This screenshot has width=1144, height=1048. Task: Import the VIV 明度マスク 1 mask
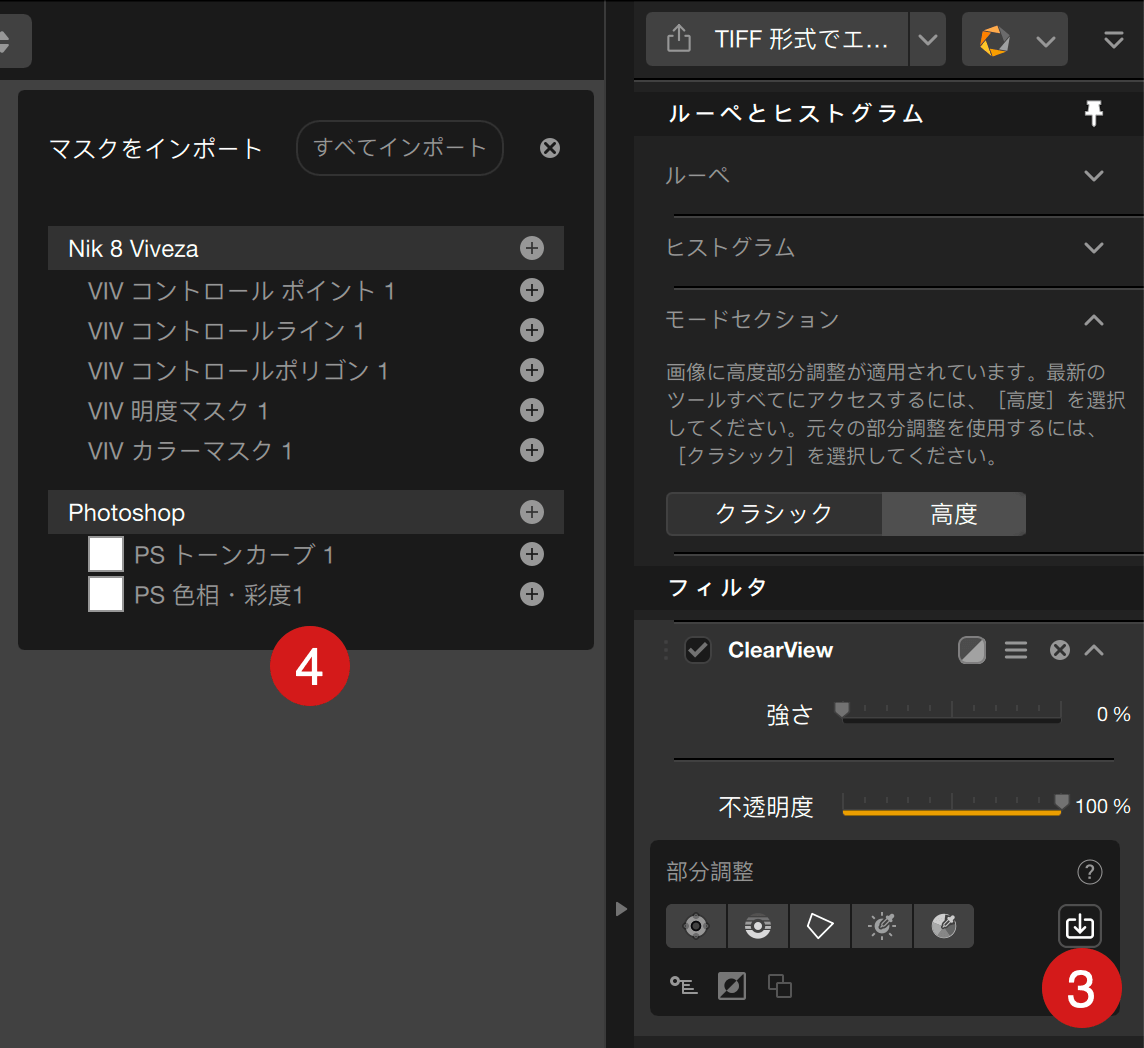532,410
